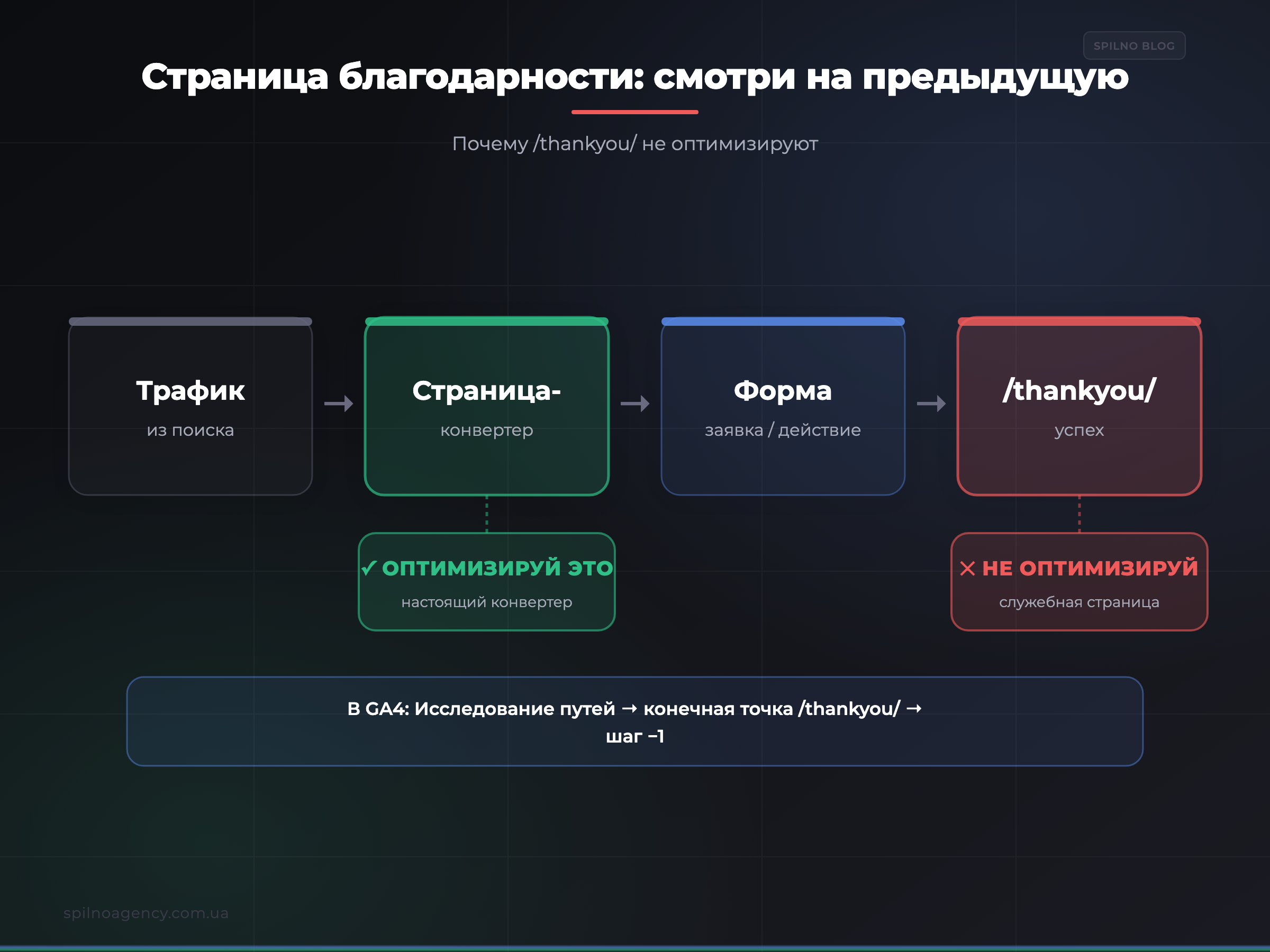The width and height of the screenshot is (1270, 952).
Task: Click the title "Страница благодарности: смотри на предыдущую"
Action: click(635, 77)
